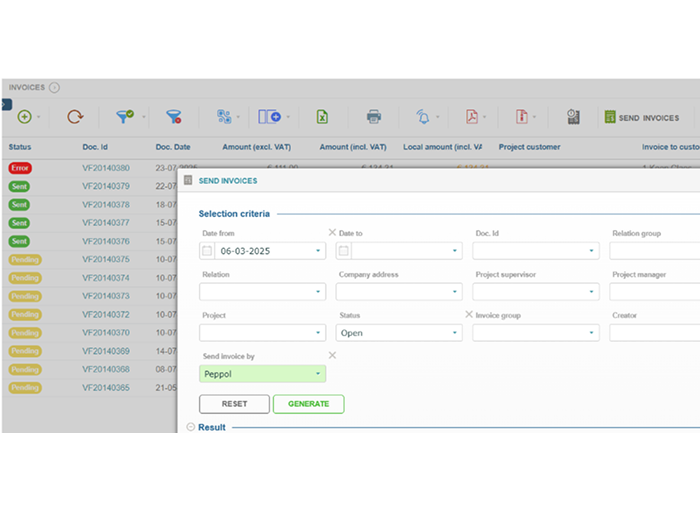Sort by Amount (incl. VAT) column header
The width and height of the screenshot is (700, 510).
(353, 147)
